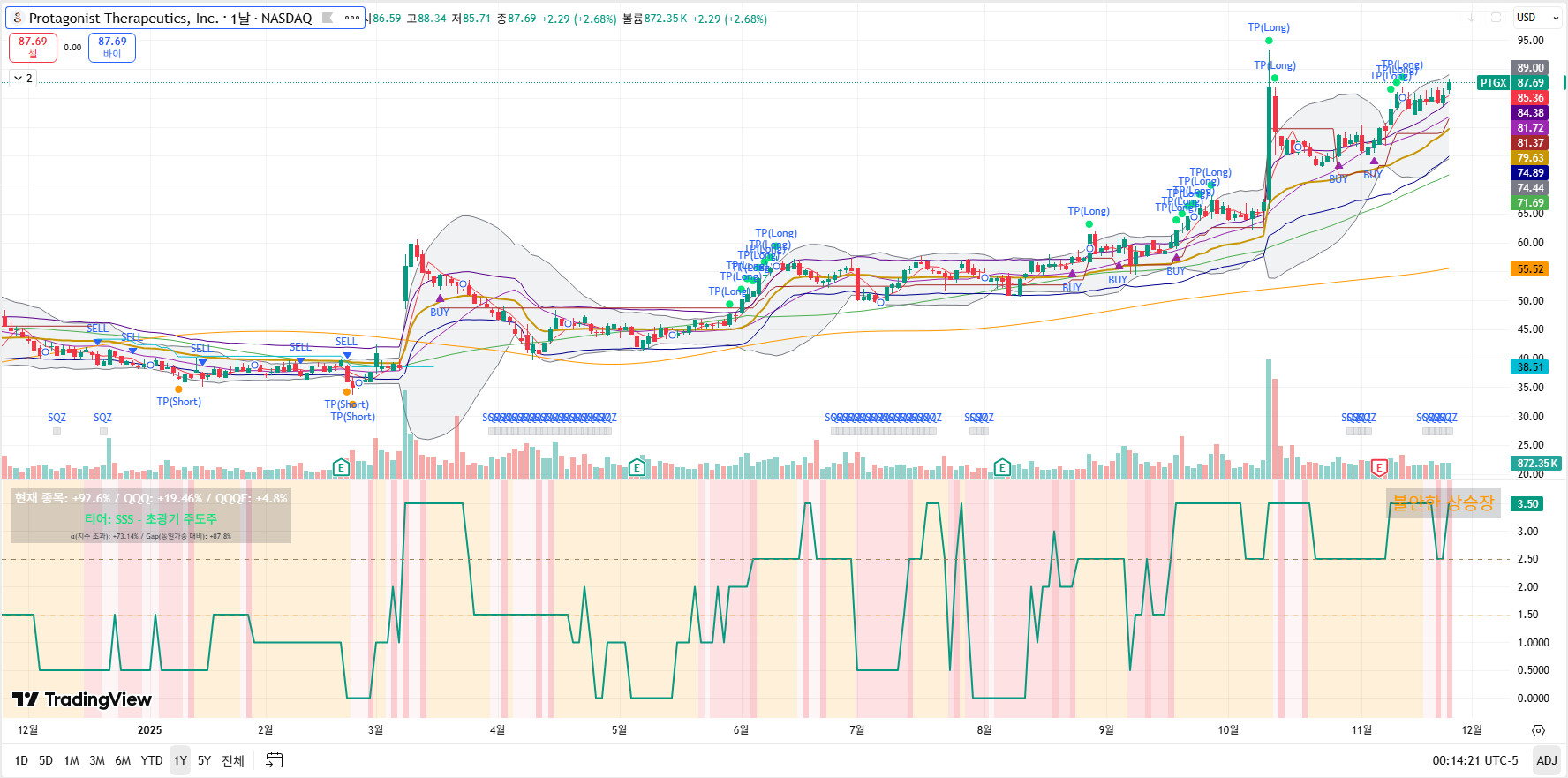Click the orange TP(Short) dot in January

coord(178,389)
